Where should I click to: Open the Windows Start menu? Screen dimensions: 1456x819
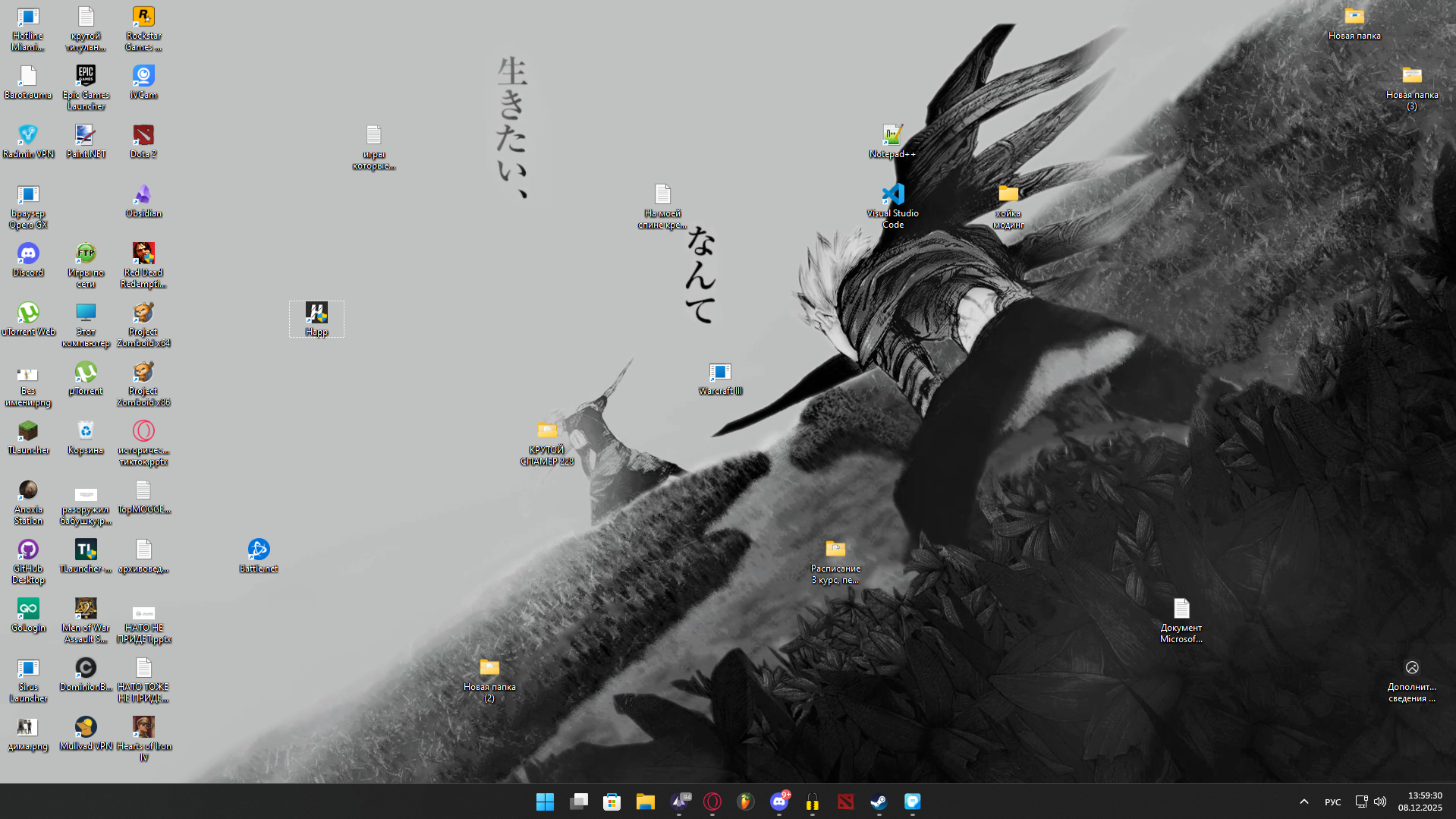pos(545,802)
